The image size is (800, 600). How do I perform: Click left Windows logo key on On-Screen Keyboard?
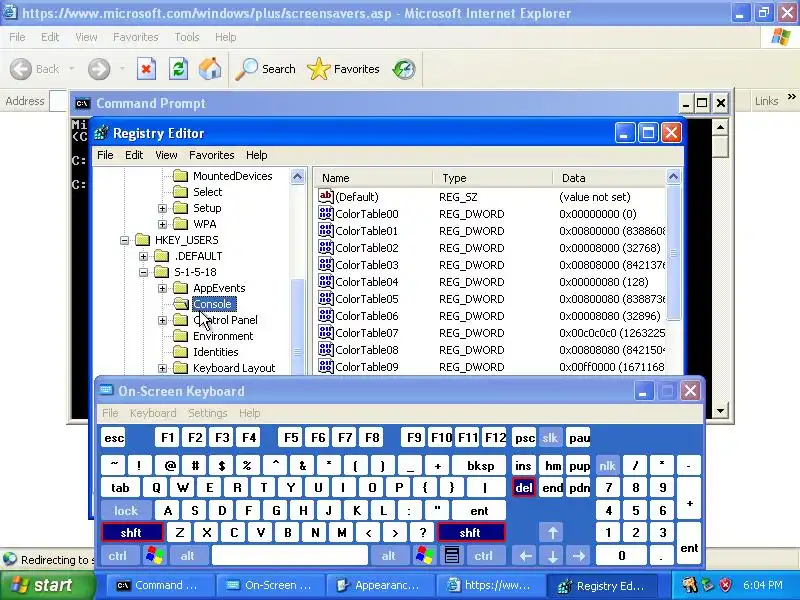155,555
